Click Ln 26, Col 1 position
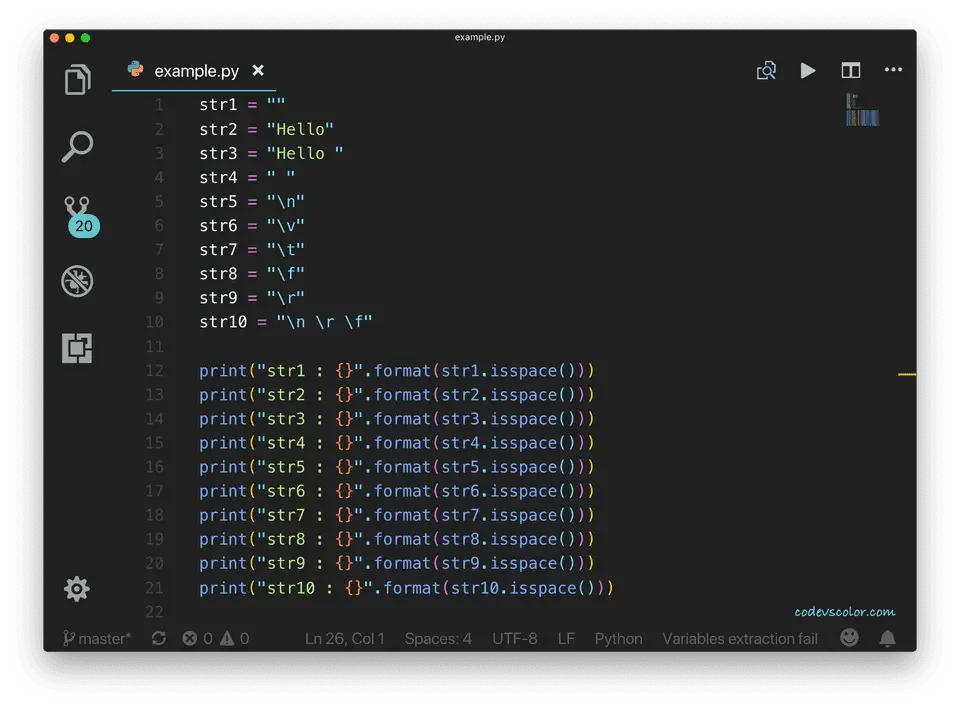This screenshot has height=709, width=960. [344, 638]
